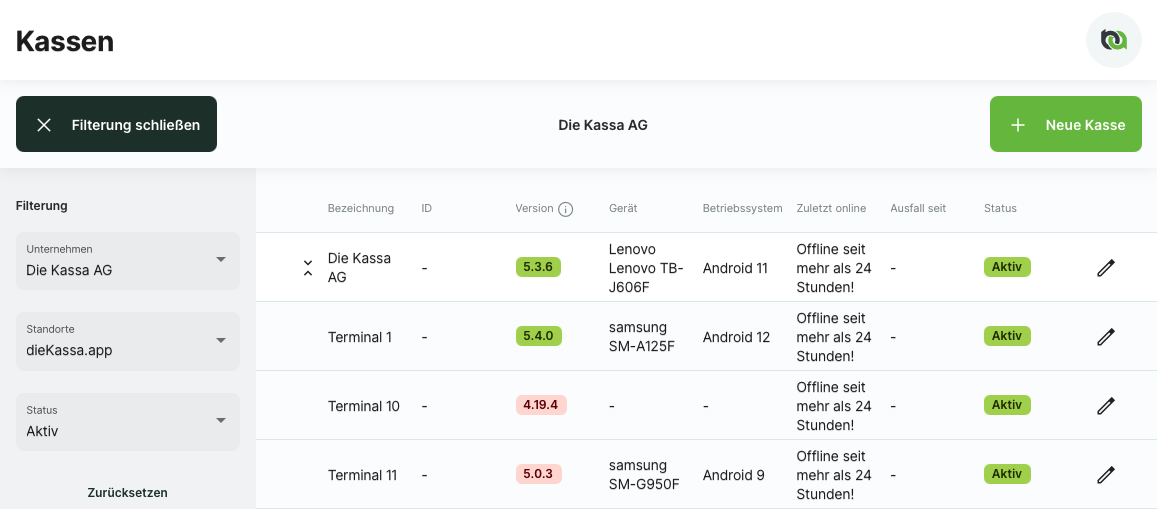Edit Terminal 10 via pencil icon
Screen dimensions: 1157x509
click(x=1105, y=406)
